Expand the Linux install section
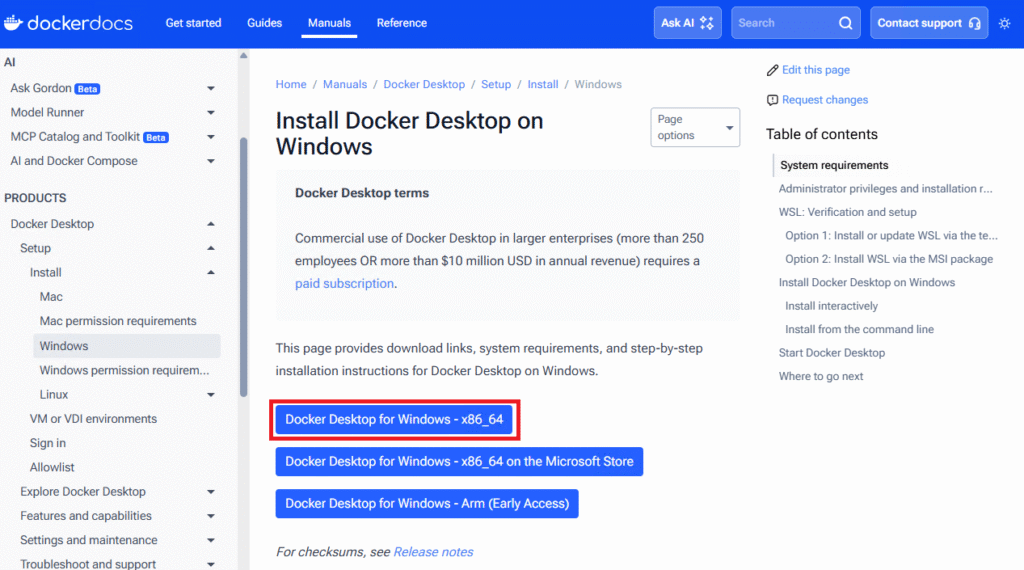1024x570 pixels. [211, 395]
